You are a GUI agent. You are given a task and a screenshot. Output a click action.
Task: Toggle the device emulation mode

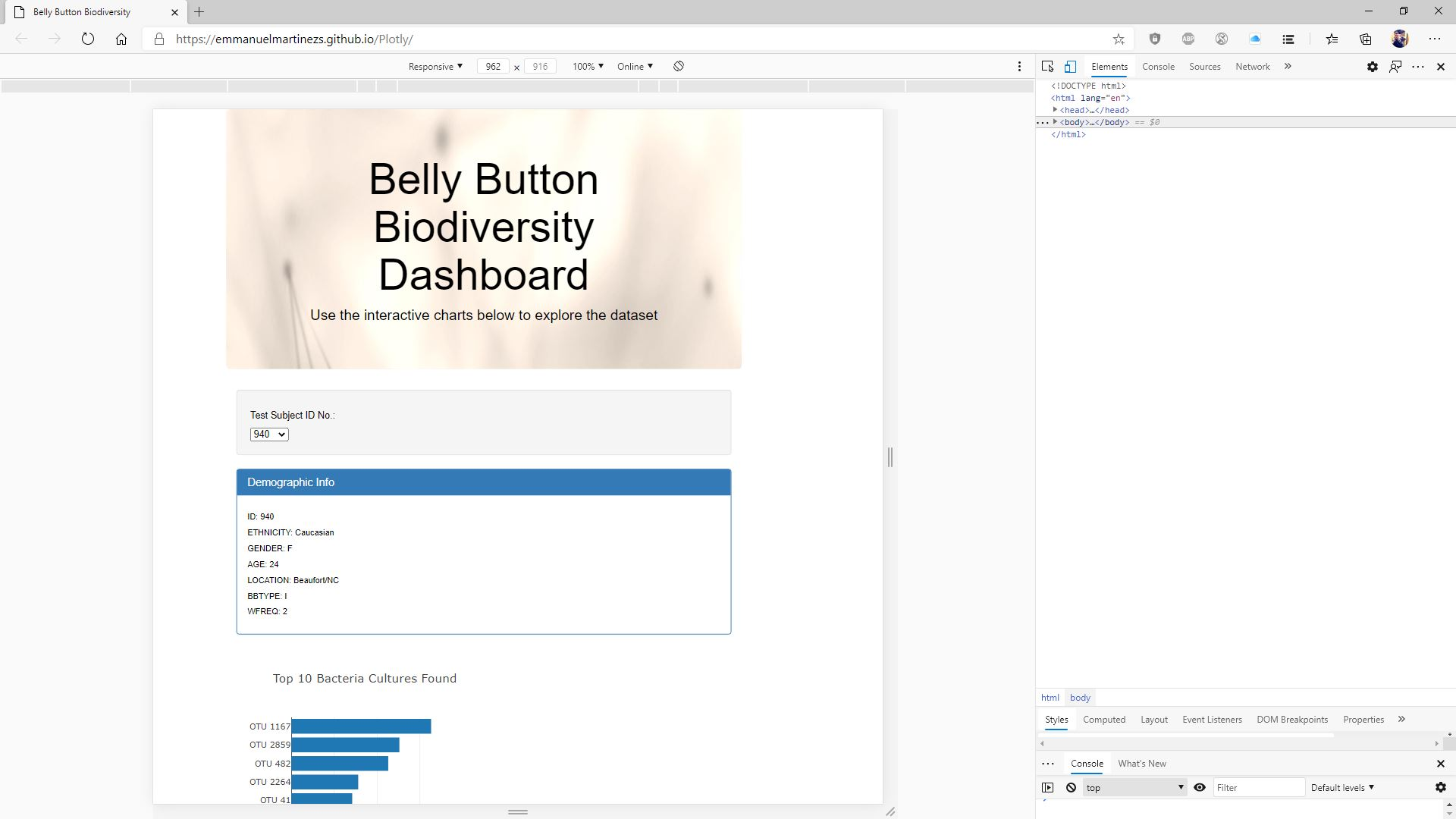tap(1071, 66)
